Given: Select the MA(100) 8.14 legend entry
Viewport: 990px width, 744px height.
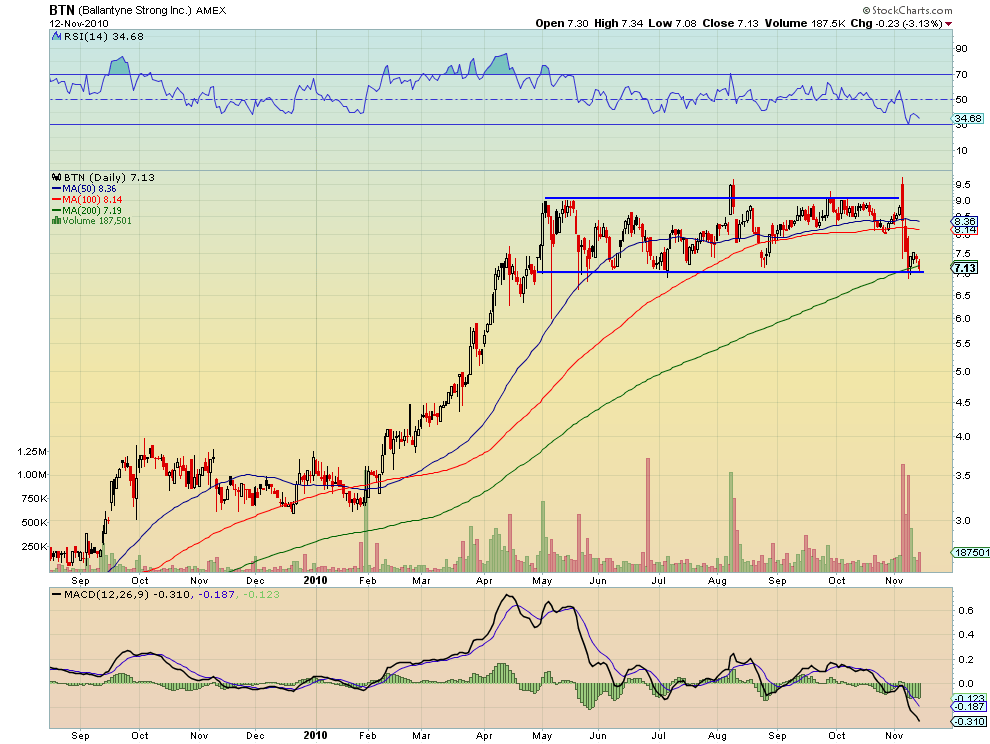Looking at the screenshot, I should (x=87, y=200).
